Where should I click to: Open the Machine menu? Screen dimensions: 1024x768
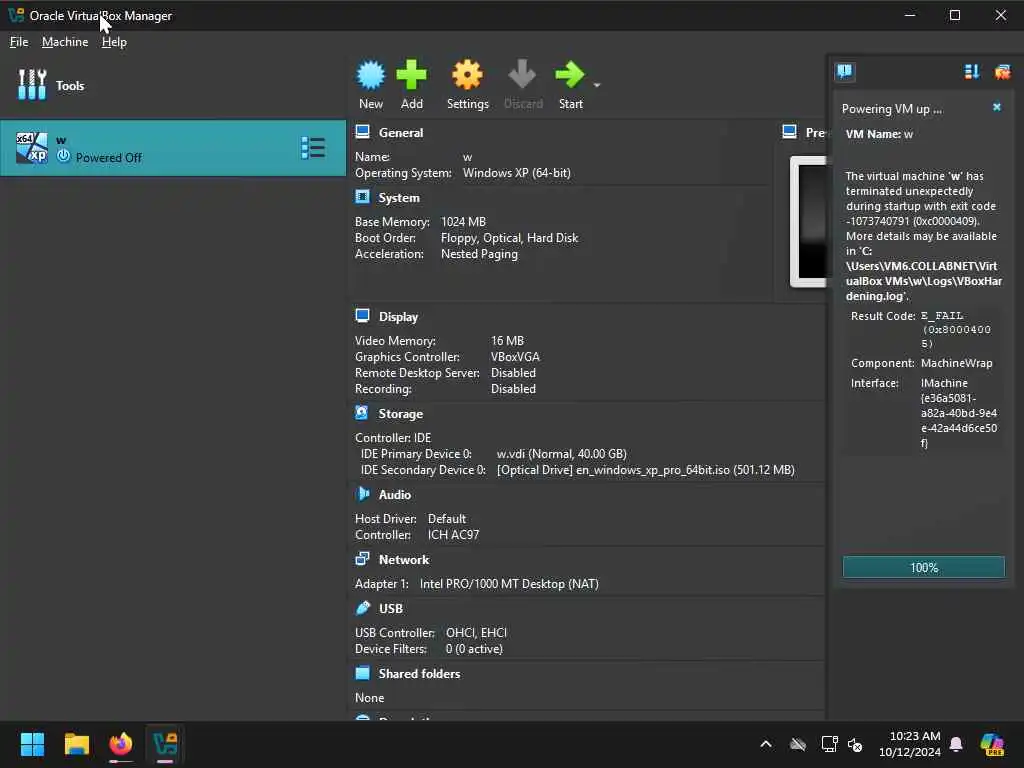65,42
